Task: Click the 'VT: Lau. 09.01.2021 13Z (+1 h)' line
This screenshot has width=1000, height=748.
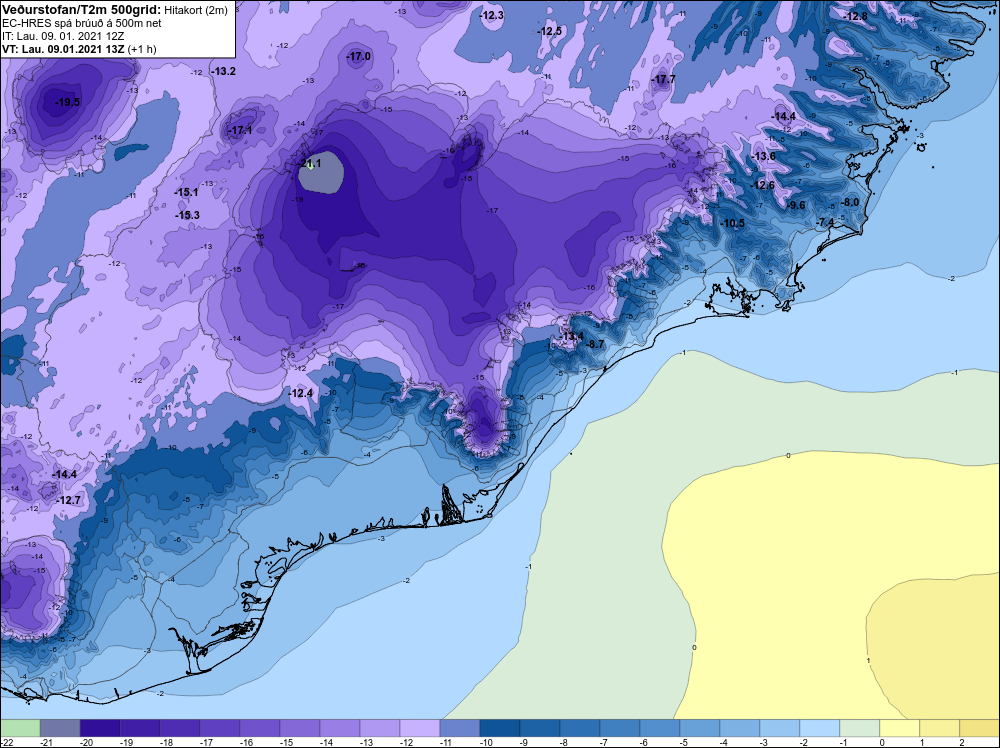Action: (x=79, y=49)
